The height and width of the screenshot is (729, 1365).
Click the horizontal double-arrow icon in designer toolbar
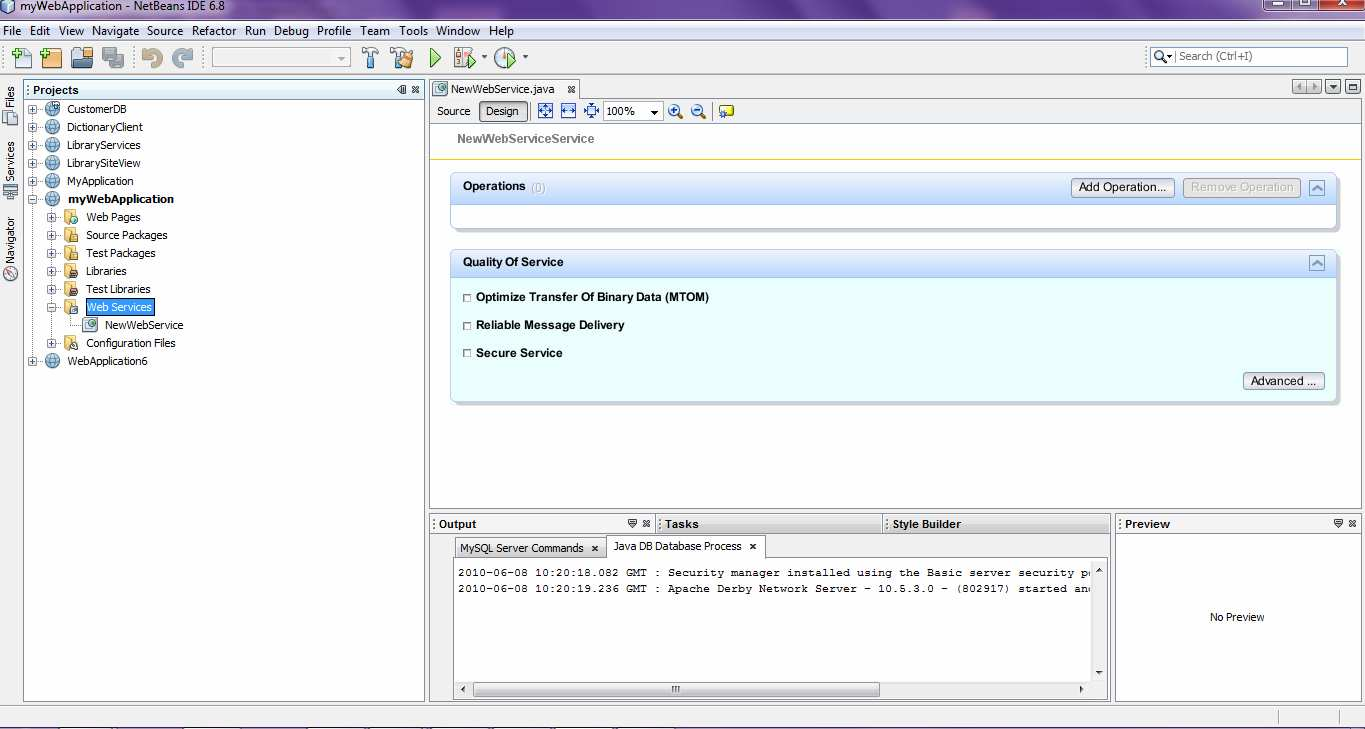pos(568,111)
